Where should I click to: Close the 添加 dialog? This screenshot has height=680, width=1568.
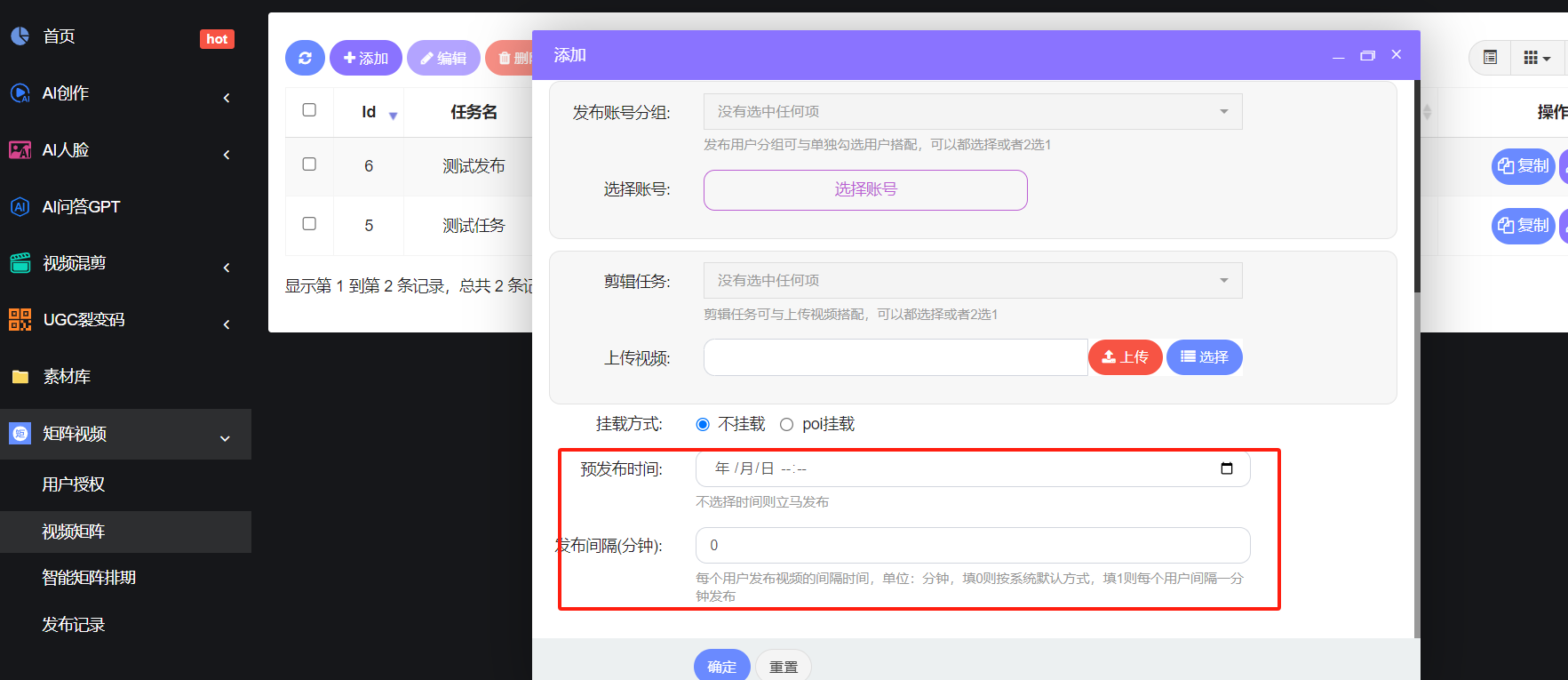pyautogui.click(x=1397, y=54)
